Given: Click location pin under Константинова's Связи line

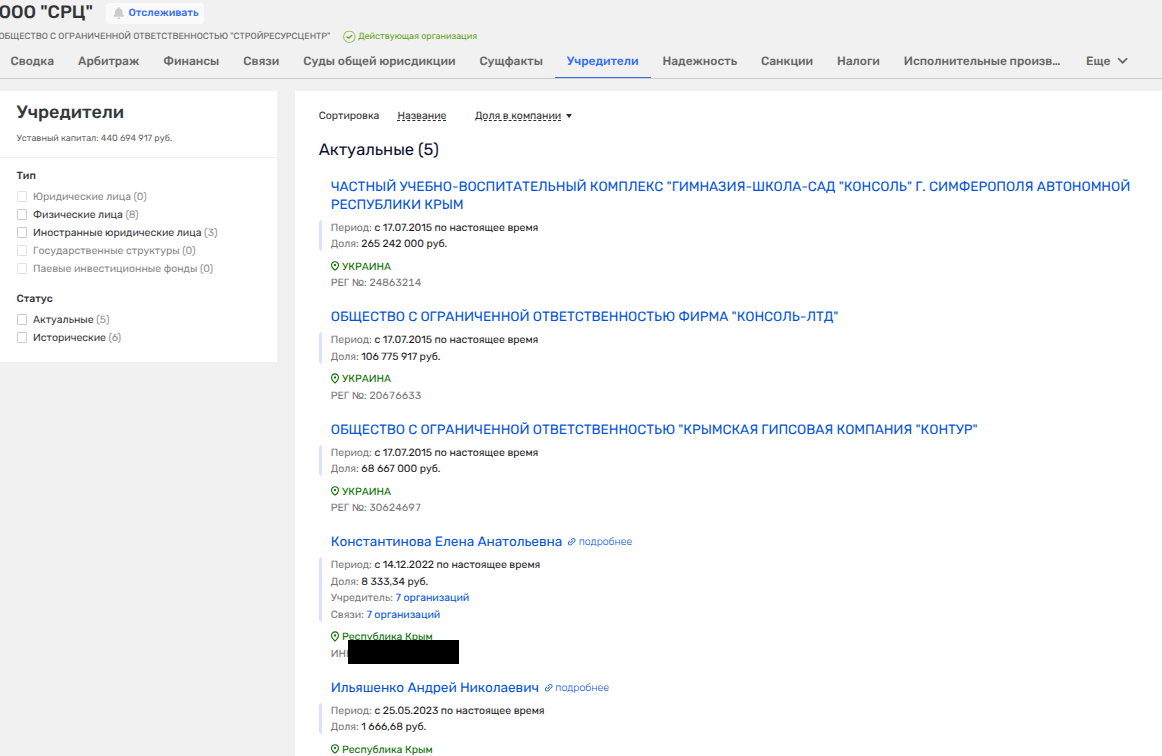Looking at the screenshot, I should [336, 637].
